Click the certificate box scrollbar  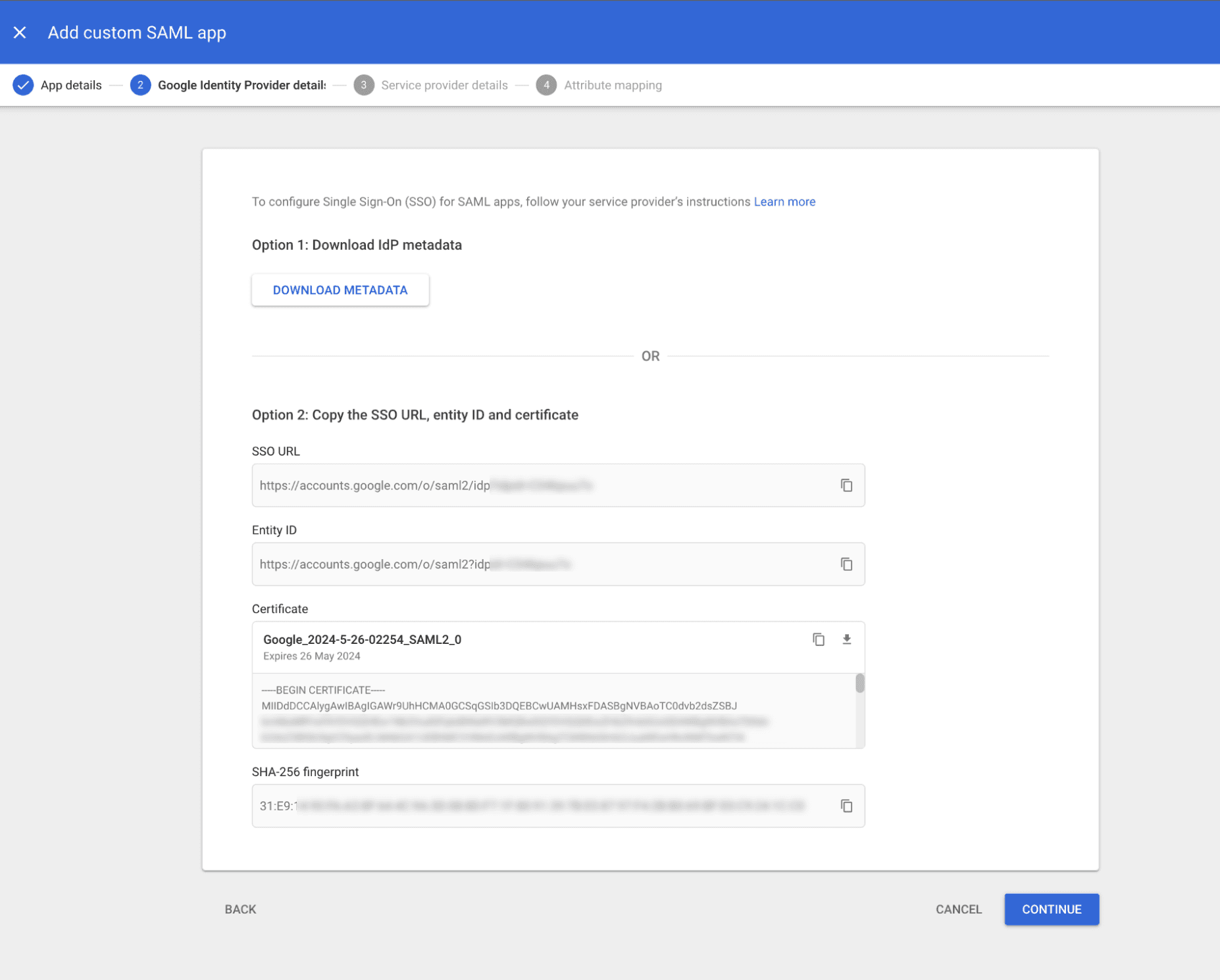click(x=859, y=684)
